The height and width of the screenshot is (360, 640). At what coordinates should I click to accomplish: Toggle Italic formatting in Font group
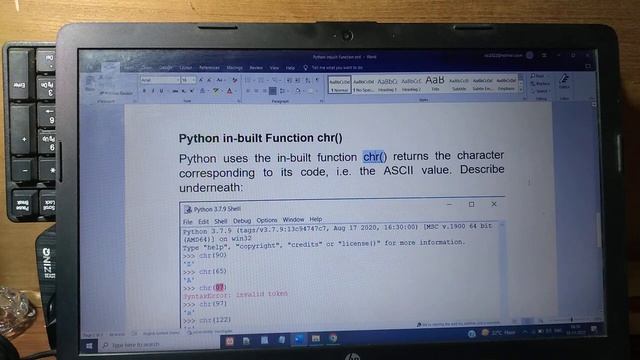click(x=153, y=91)
